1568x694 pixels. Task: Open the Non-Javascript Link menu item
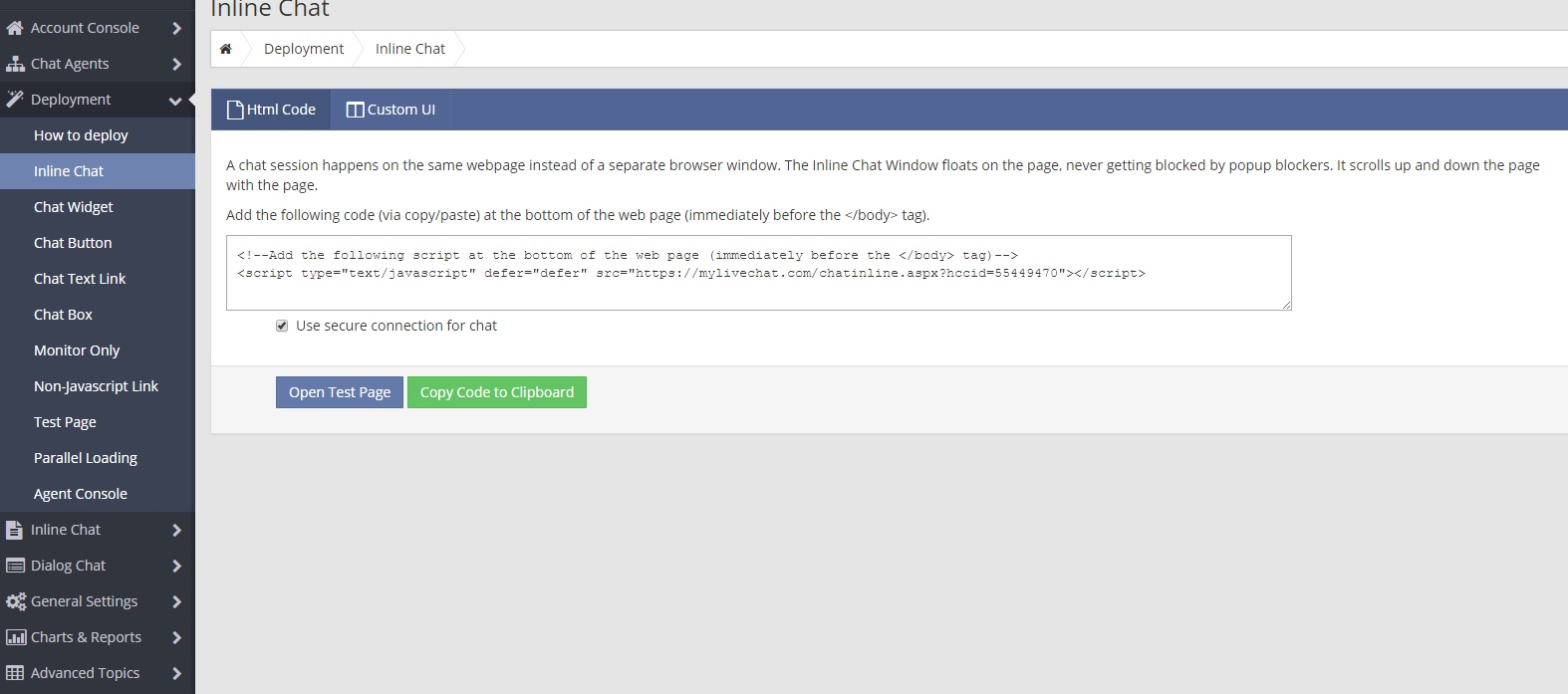98,386
